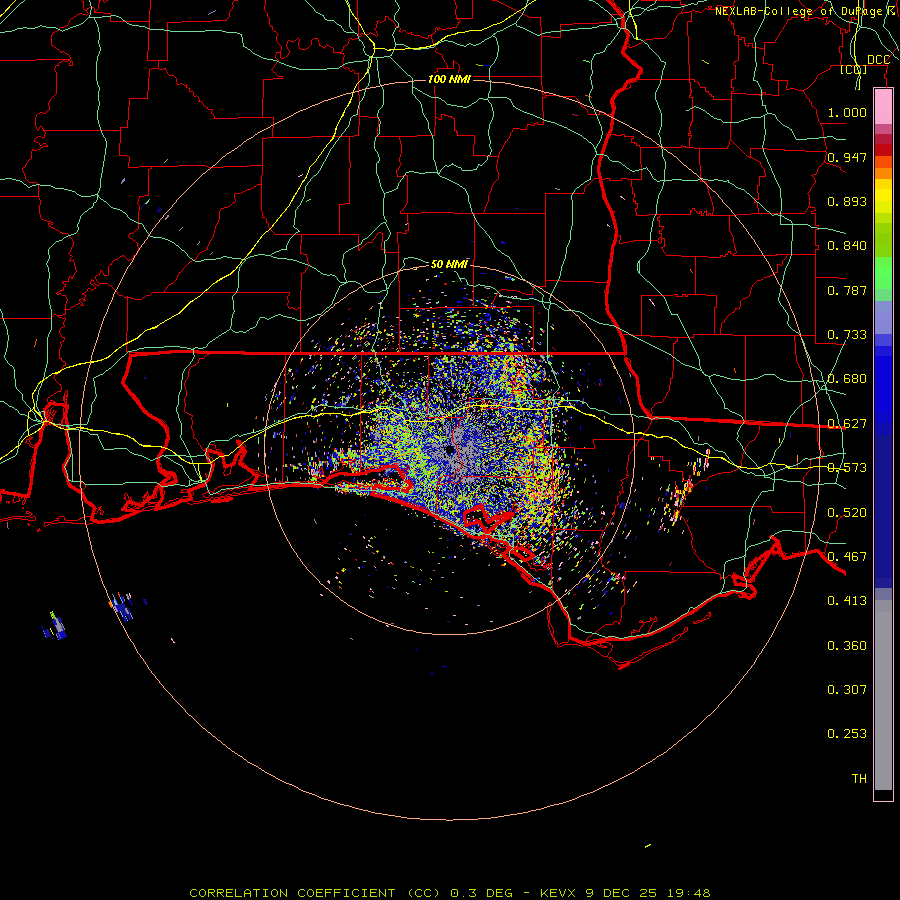Click the [CC] legend unit label
Image resolution: width=900 pixels, height=900 pixels.
[853, 69]
